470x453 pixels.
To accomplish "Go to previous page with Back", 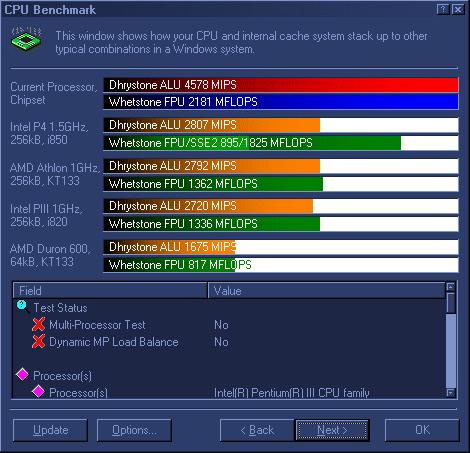I will (257, 430).
